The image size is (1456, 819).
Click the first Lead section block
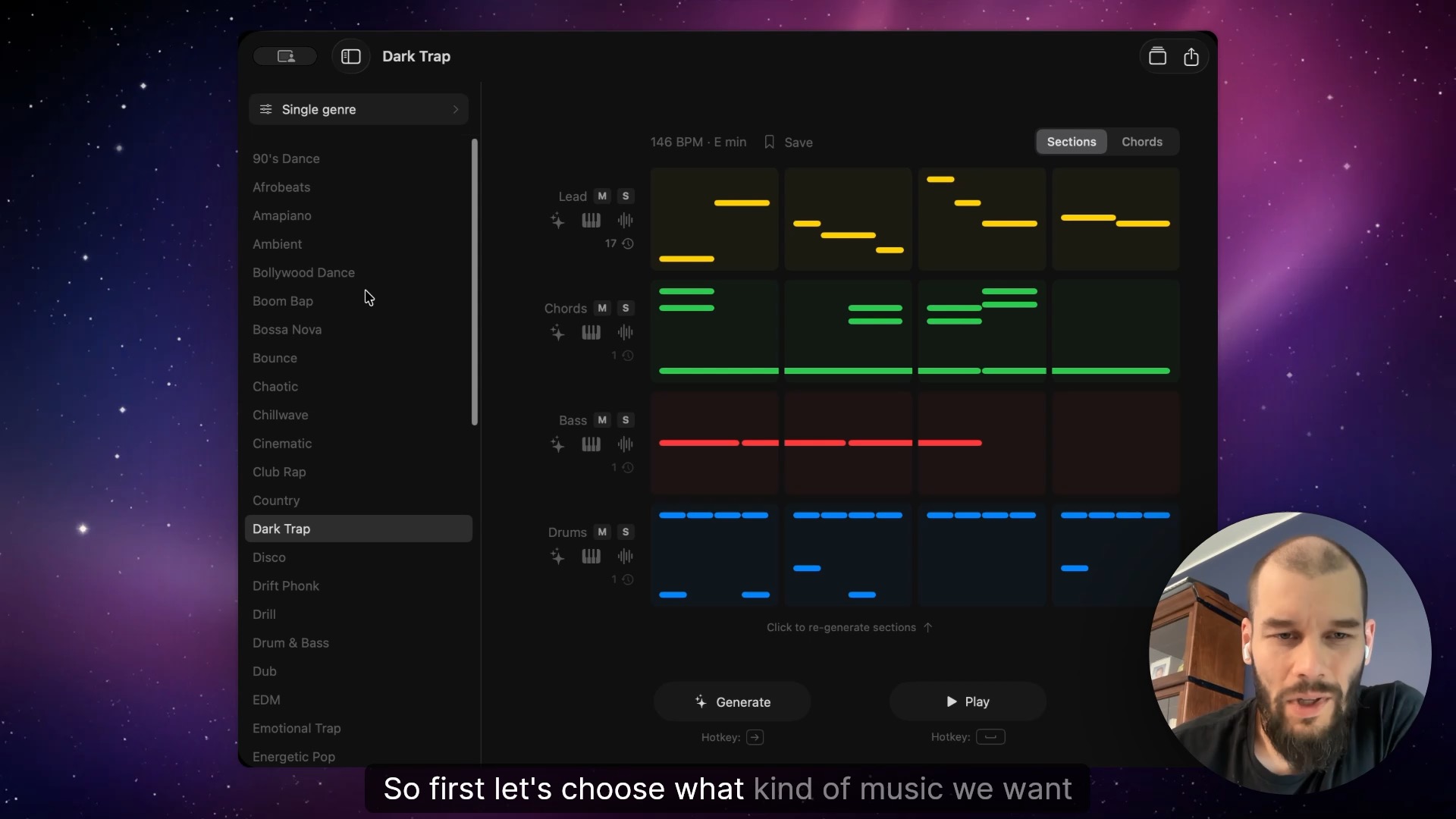[x=714, y=220]
